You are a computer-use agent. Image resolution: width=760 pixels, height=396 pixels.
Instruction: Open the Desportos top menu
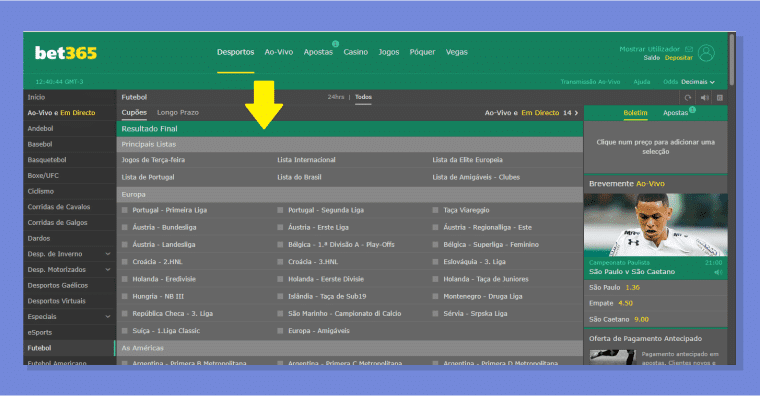pyautogui.click(x=236, y=52)
